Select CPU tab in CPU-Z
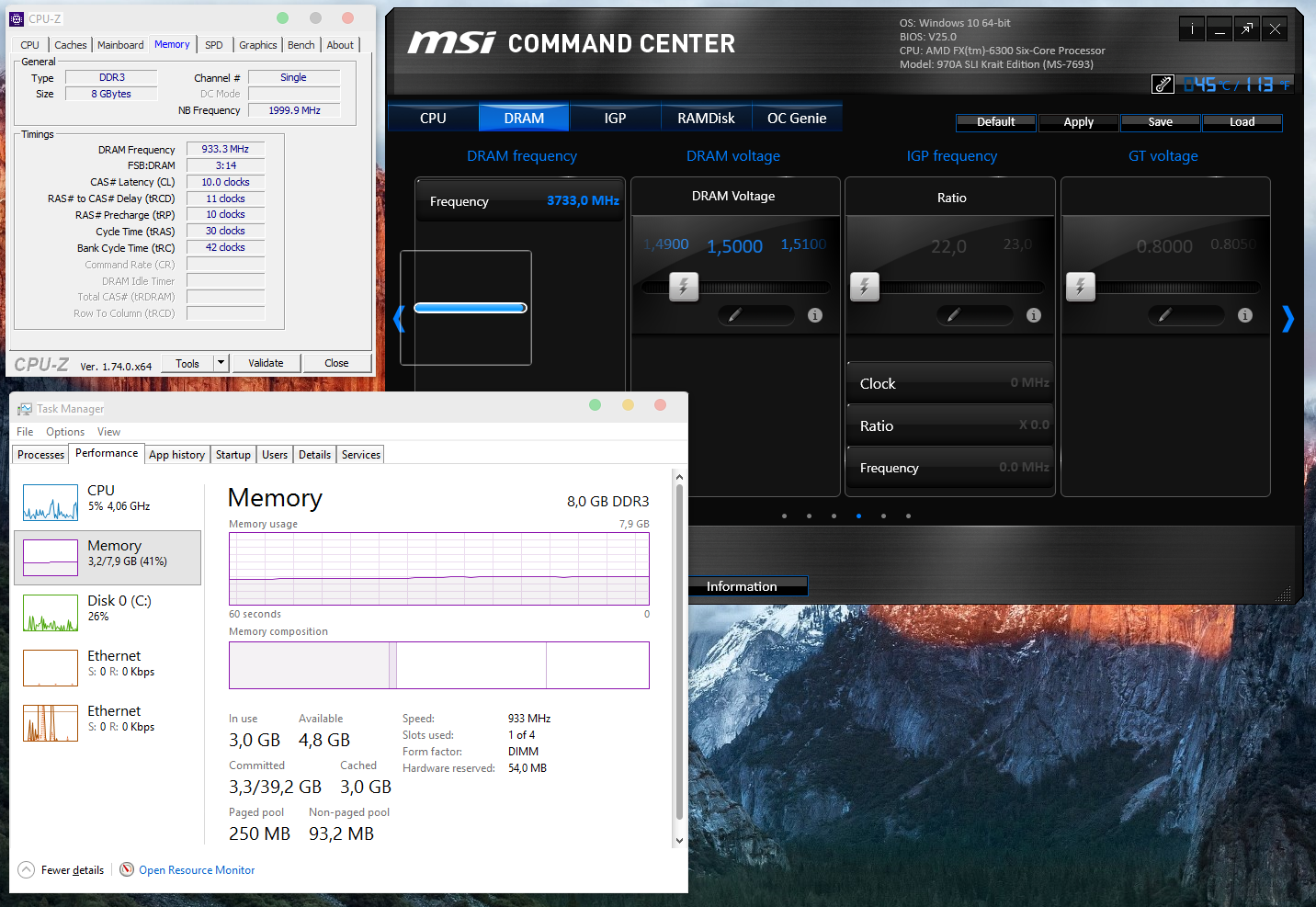The image size is (1316, 907). click(x=30, y=45)
